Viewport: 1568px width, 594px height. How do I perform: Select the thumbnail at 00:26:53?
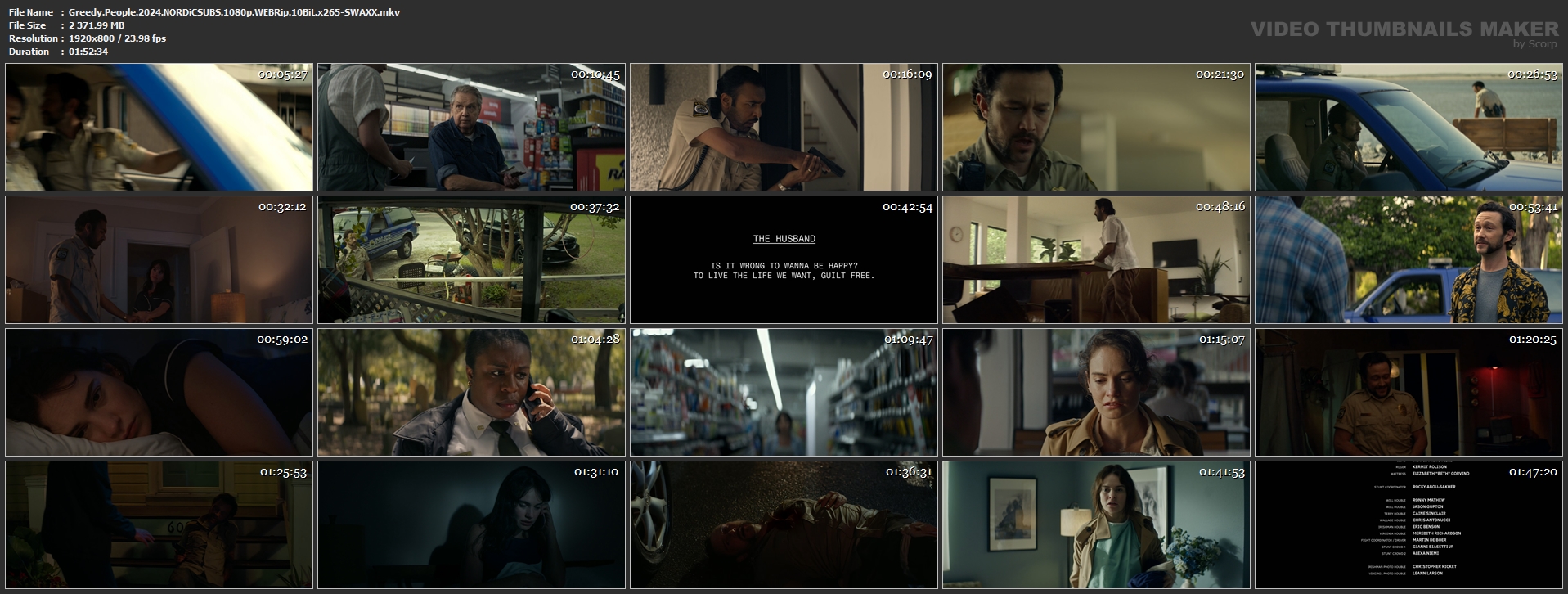[1409, 128]
